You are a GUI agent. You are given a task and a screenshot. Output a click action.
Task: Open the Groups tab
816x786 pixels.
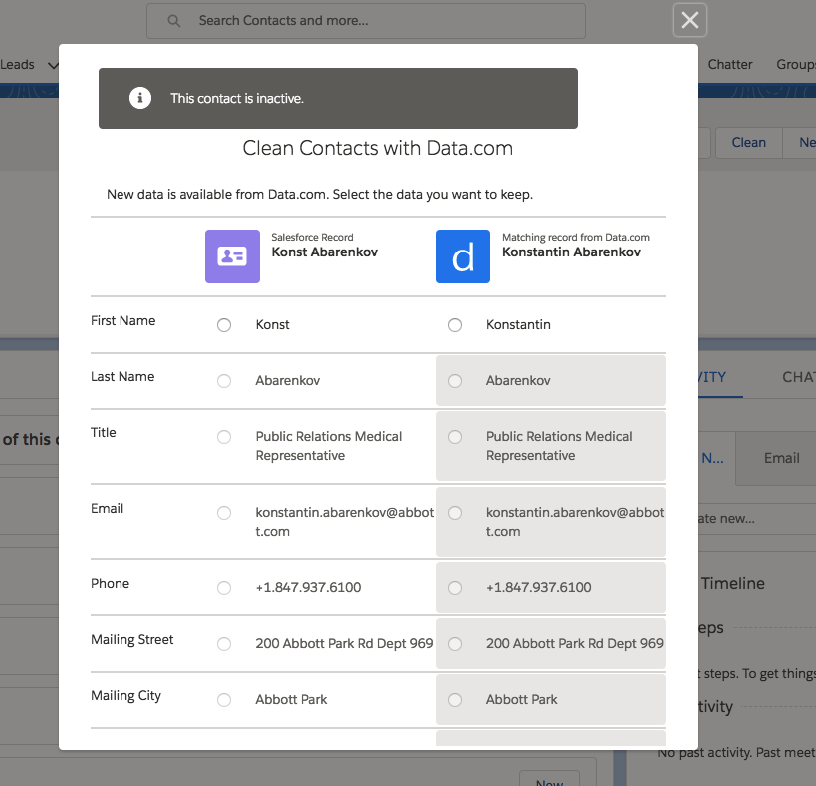click(796, 64)
